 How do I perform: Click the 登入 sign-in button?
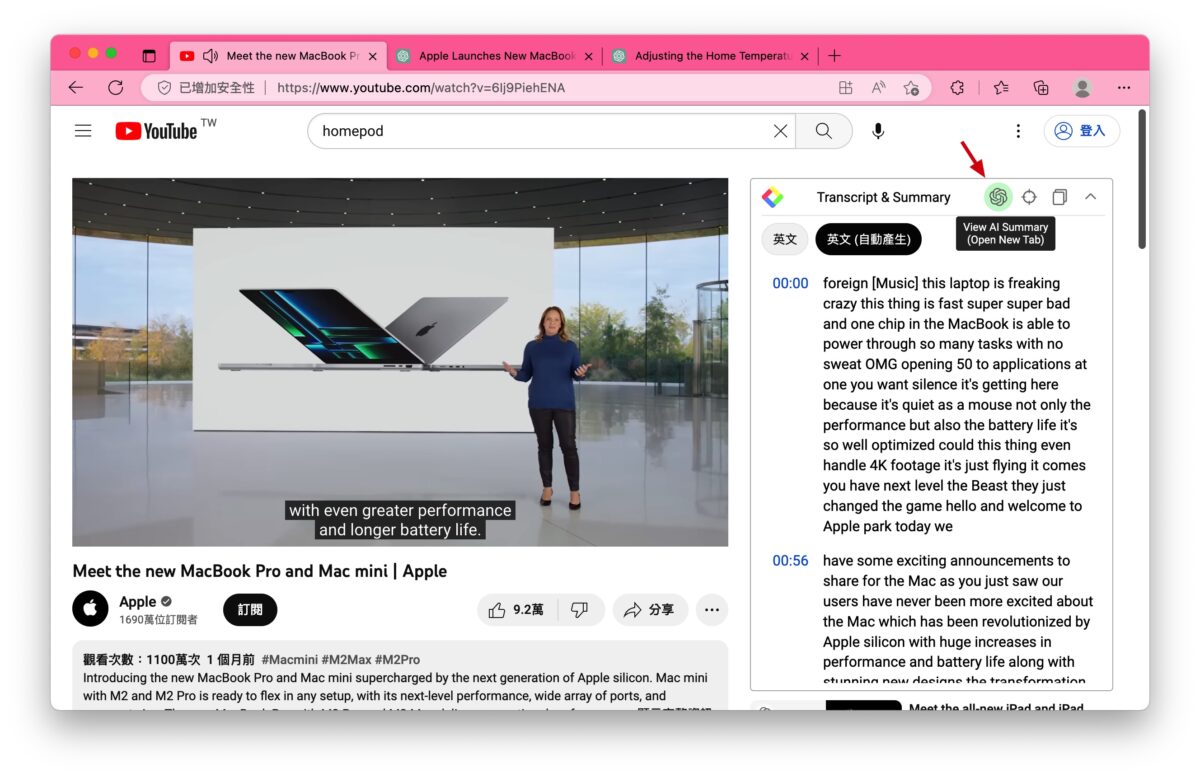coord(1082,131)
